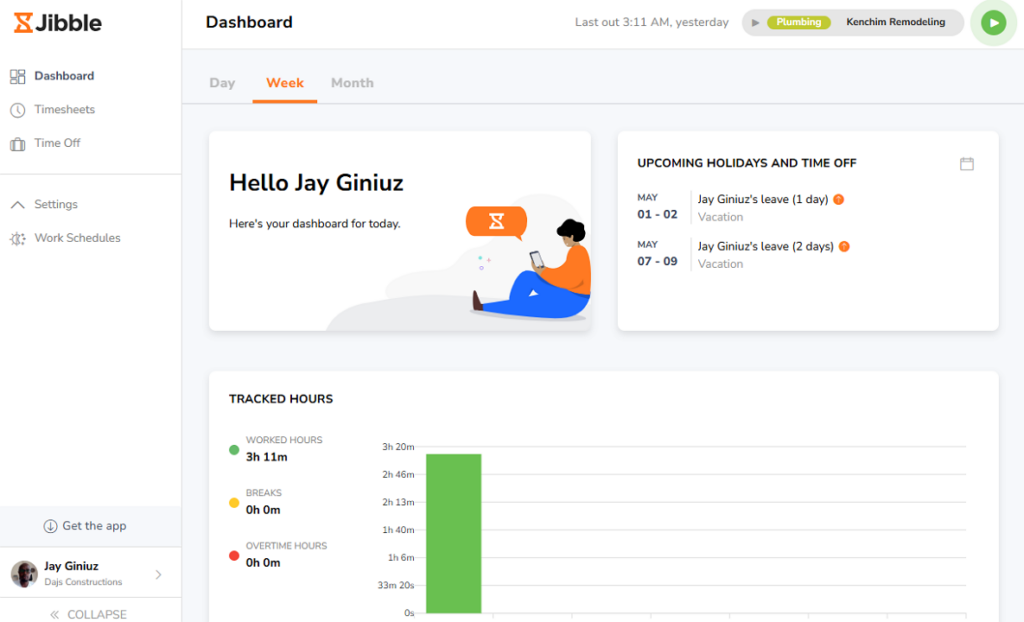Viewport: 1024px width, 622px height.
Task: Click 'Last out 3:11 AM, yesterday' text
Action: click(x=651, y=22)
